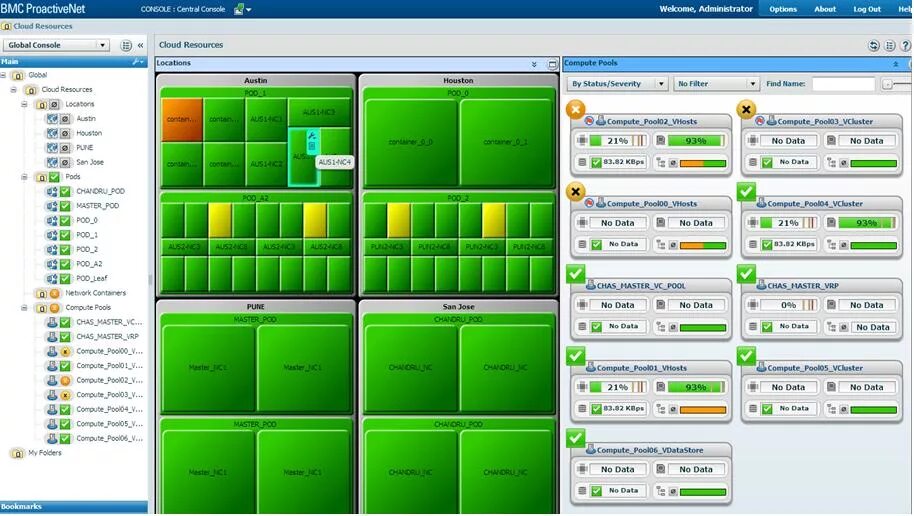Click the green check status of Compute_Pool01_VHosts
The width and height of the screenshot is (914, 516).
click(575, 356)
